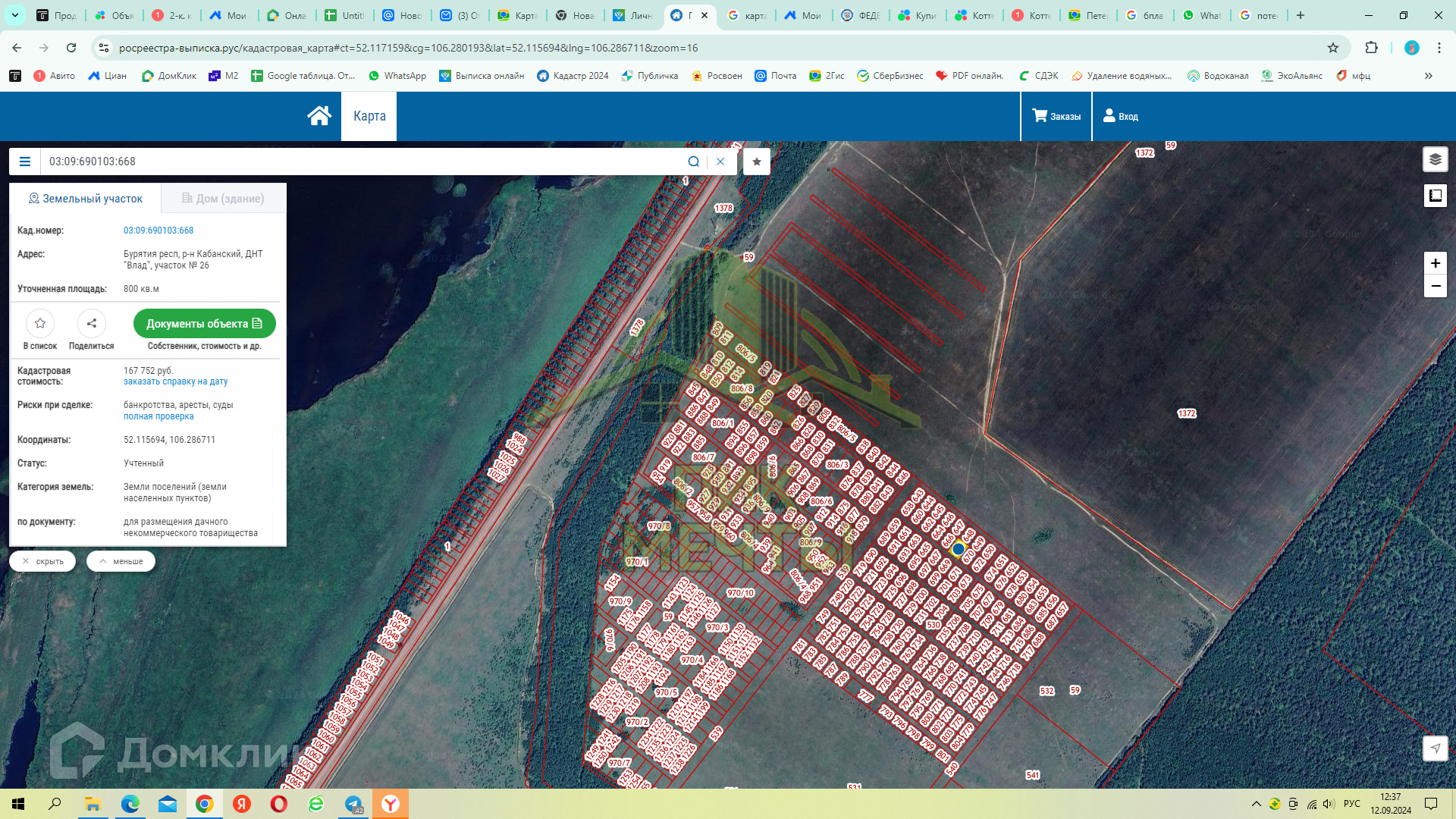Click the star favorites button by search
1456x819 pixels.
click(x=756, y=162)
